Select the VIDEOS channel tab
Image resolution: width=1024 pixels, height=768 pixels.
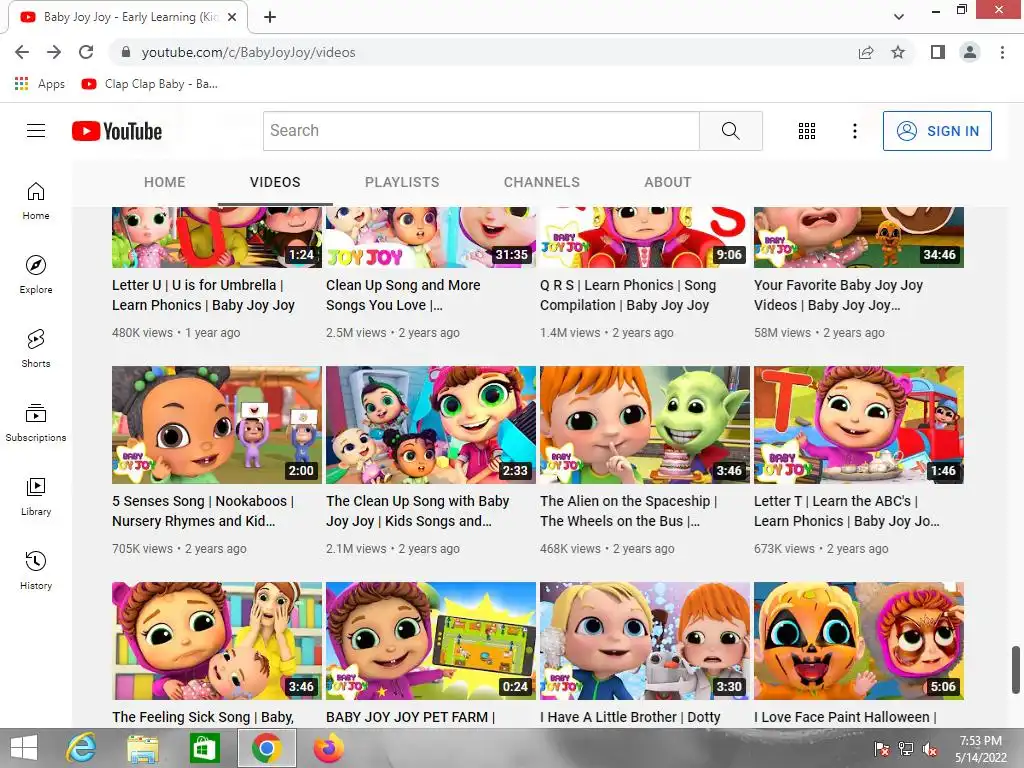click(x=275, y=182)
